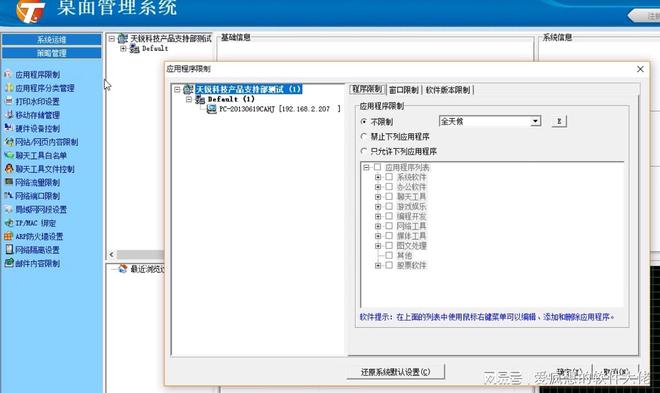Open the 全天候 time period dropdown
This screenshot has height=393, width=660.
click(x=535, y=121)
